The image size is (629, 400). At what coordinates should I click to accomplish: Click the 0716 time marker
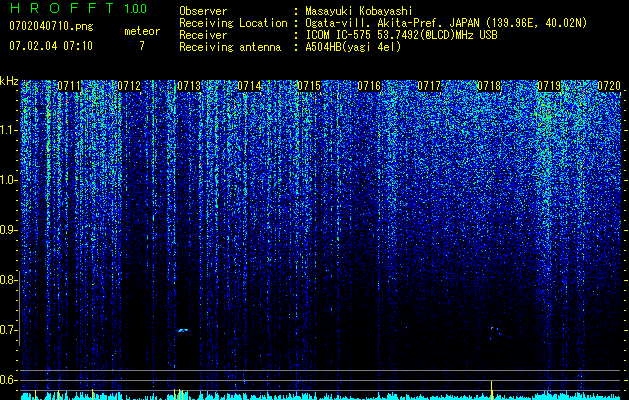[x=369, y=86]
